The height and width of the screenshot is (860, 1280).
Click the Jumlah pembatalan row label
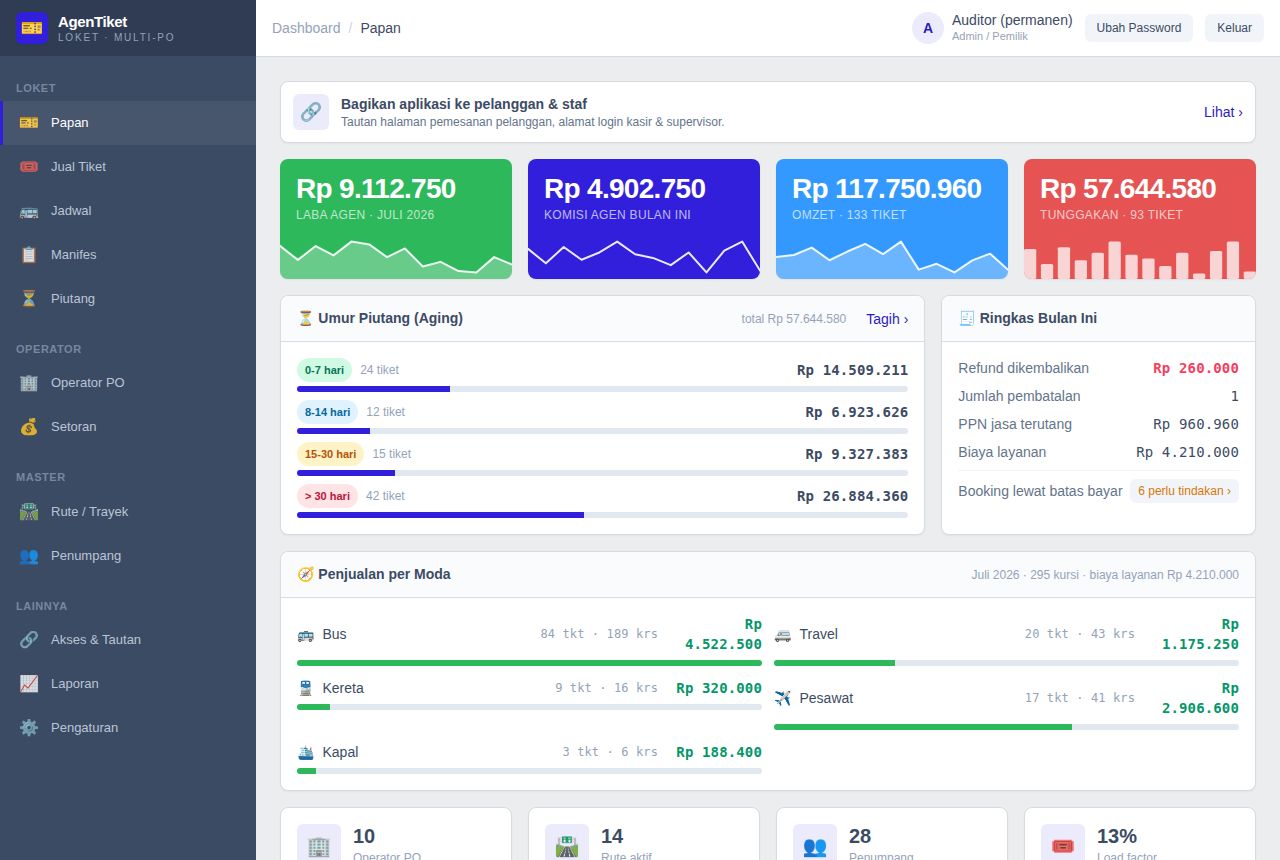[x=1019, y=396]
